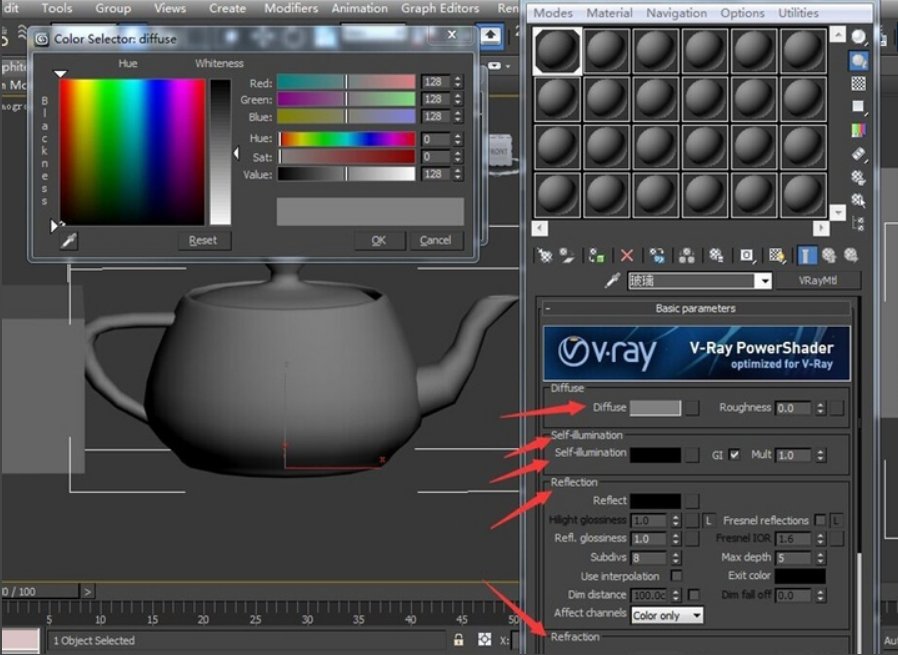Collapse the Basic parameters rollout

pos(547,309)
